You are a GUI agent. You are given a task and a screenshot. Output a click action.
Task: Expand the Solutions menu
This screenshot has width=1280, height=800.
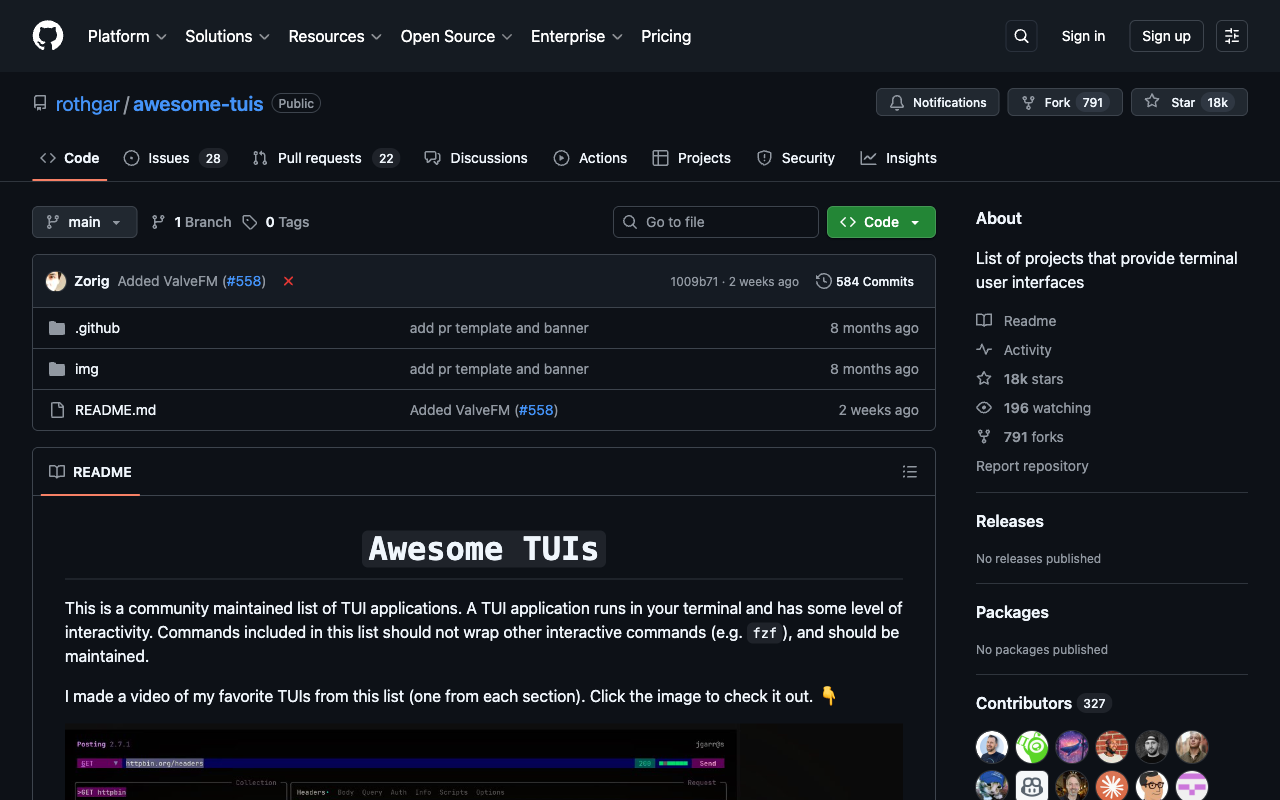227,36
